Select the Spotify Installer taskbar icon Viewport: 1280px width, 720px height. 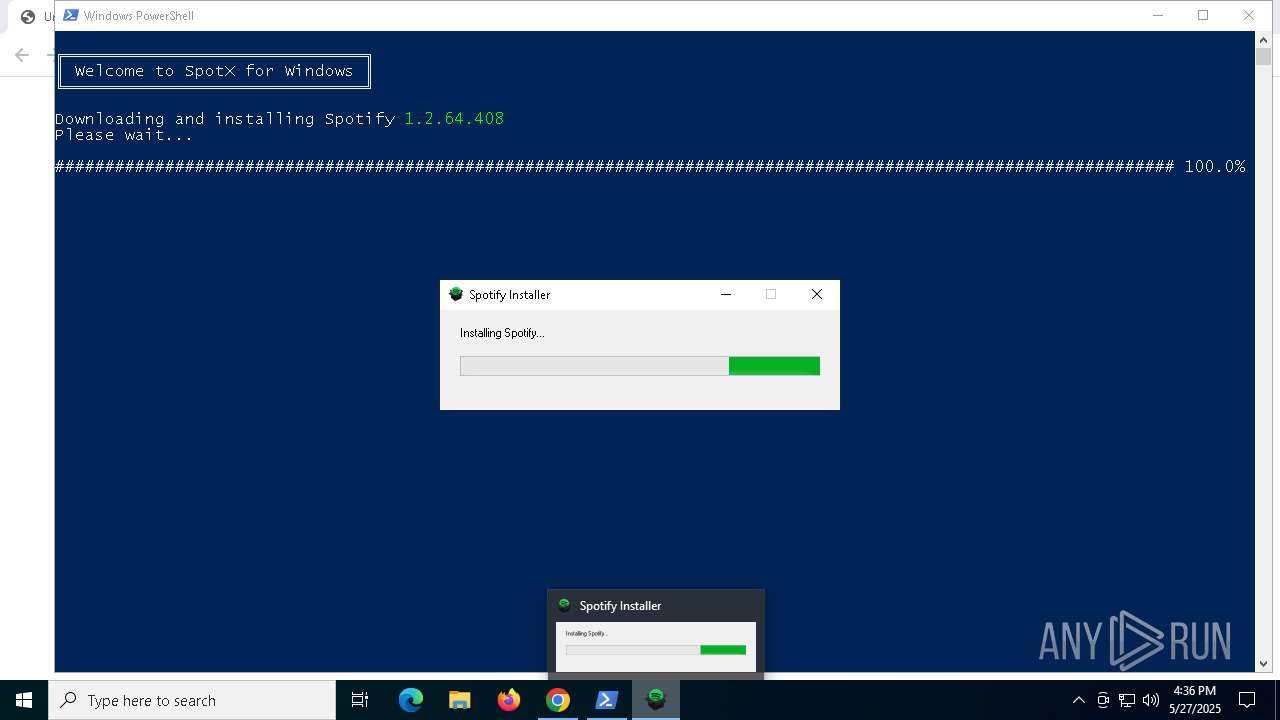(656, 700)
